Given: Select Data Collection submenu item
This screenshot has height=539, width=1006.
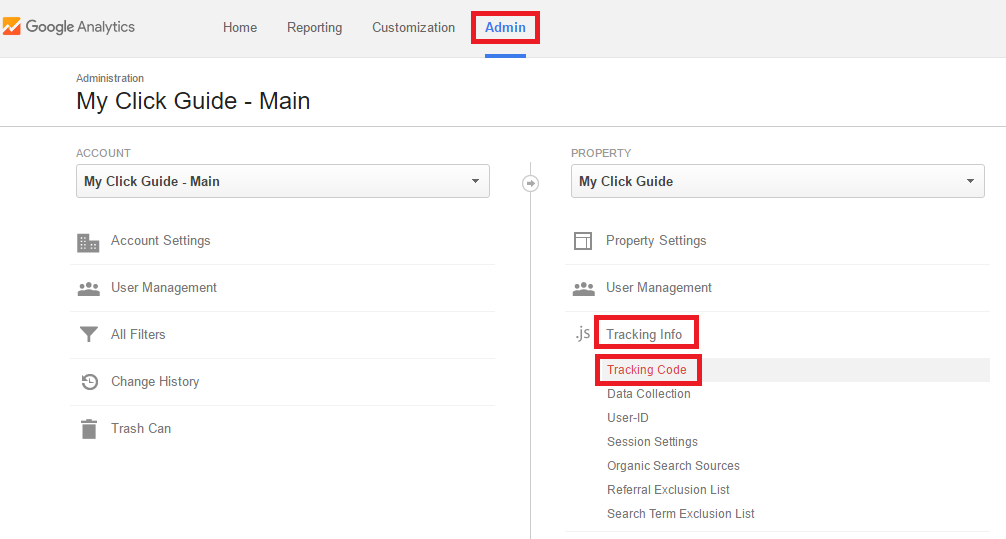Looking at the screenshot, I should pos(649,394).
